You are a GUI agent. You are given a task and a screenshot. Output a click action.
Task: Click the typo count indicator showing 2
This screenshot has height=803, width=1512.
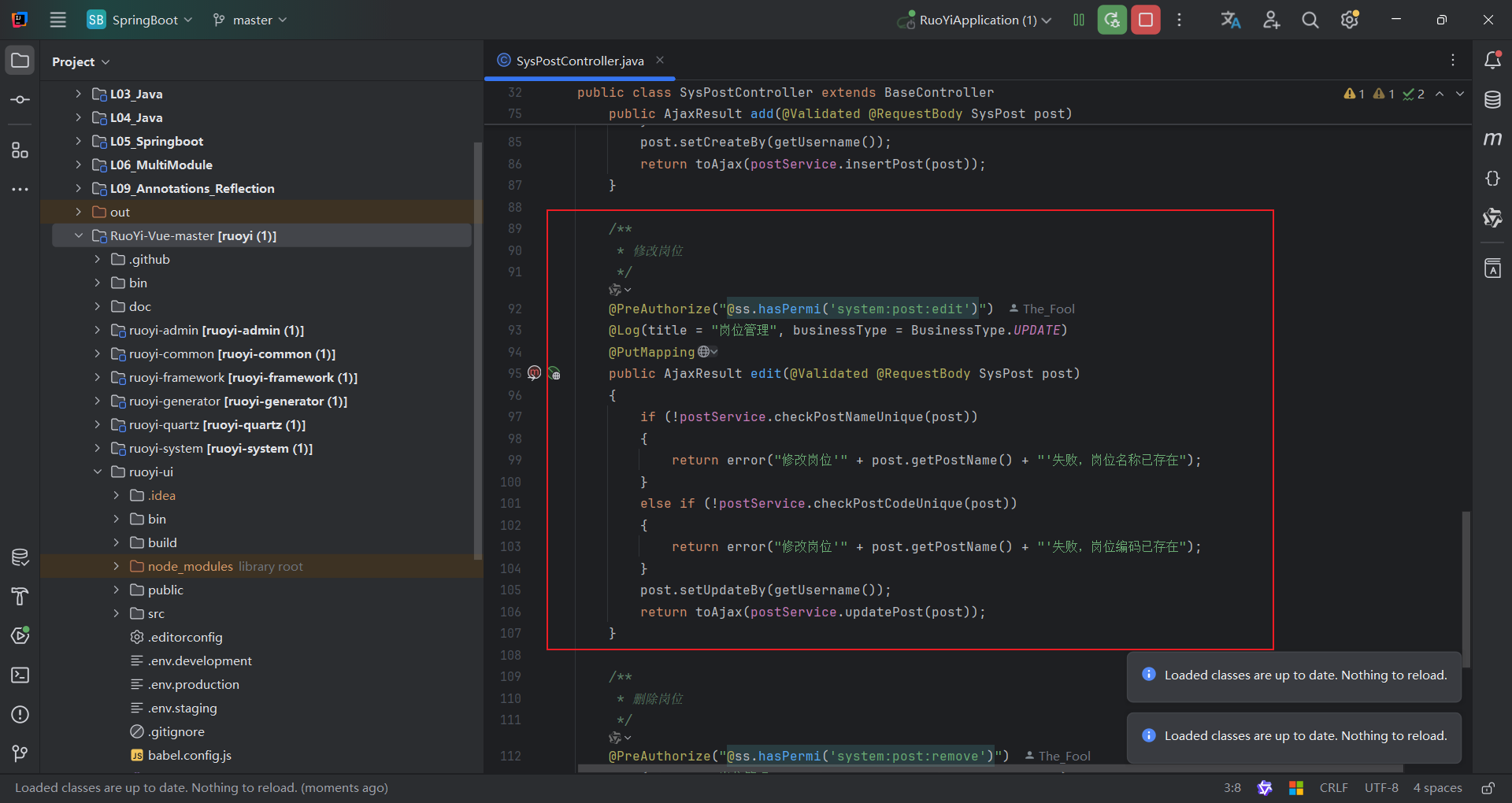1414,94
